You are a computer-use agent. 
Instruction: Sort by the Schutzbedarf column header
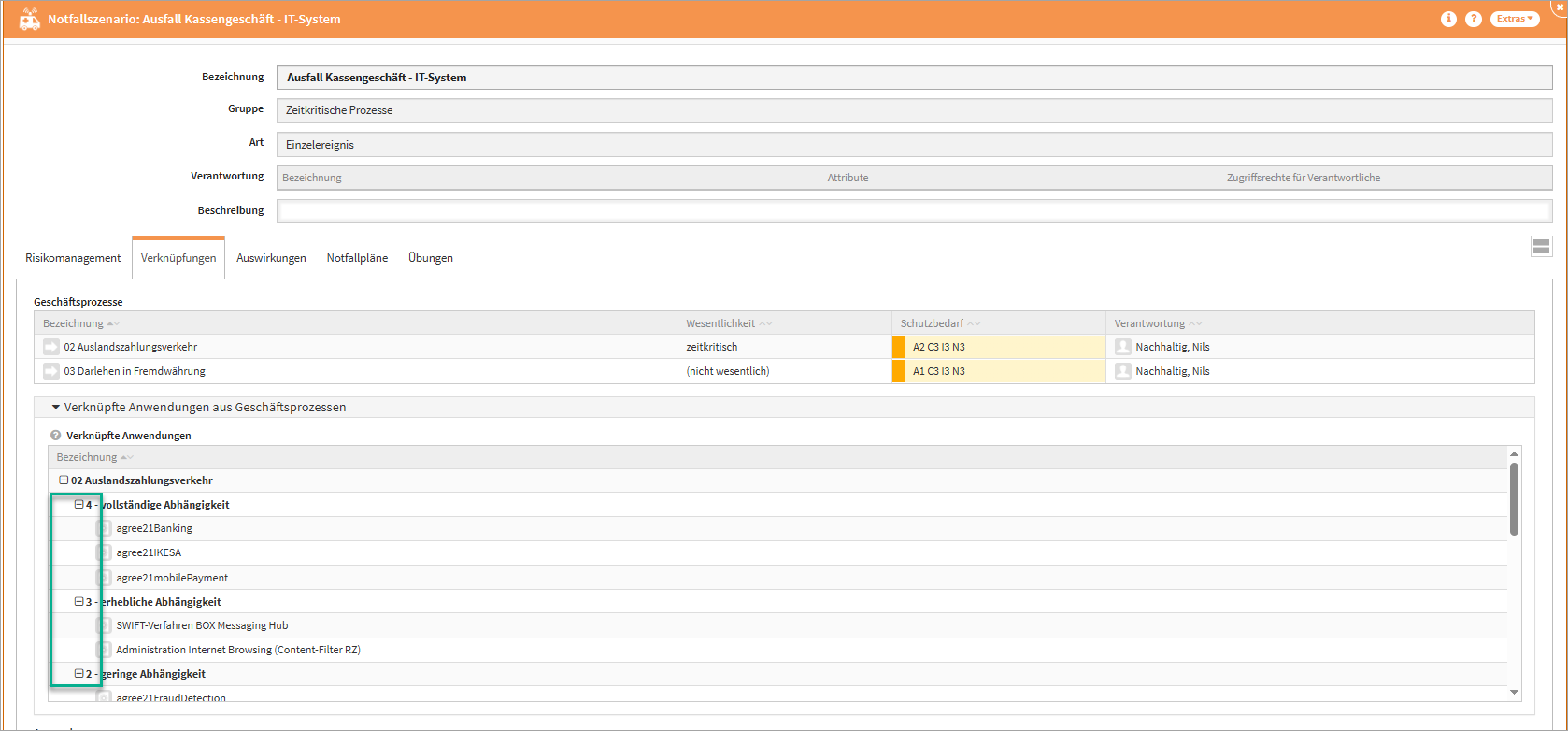932,323
